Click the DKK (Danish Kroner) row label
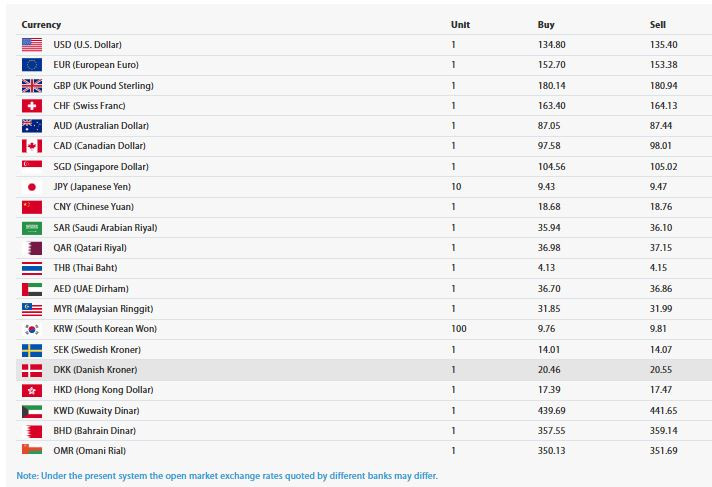712x487 pixels. coord(95,370)
